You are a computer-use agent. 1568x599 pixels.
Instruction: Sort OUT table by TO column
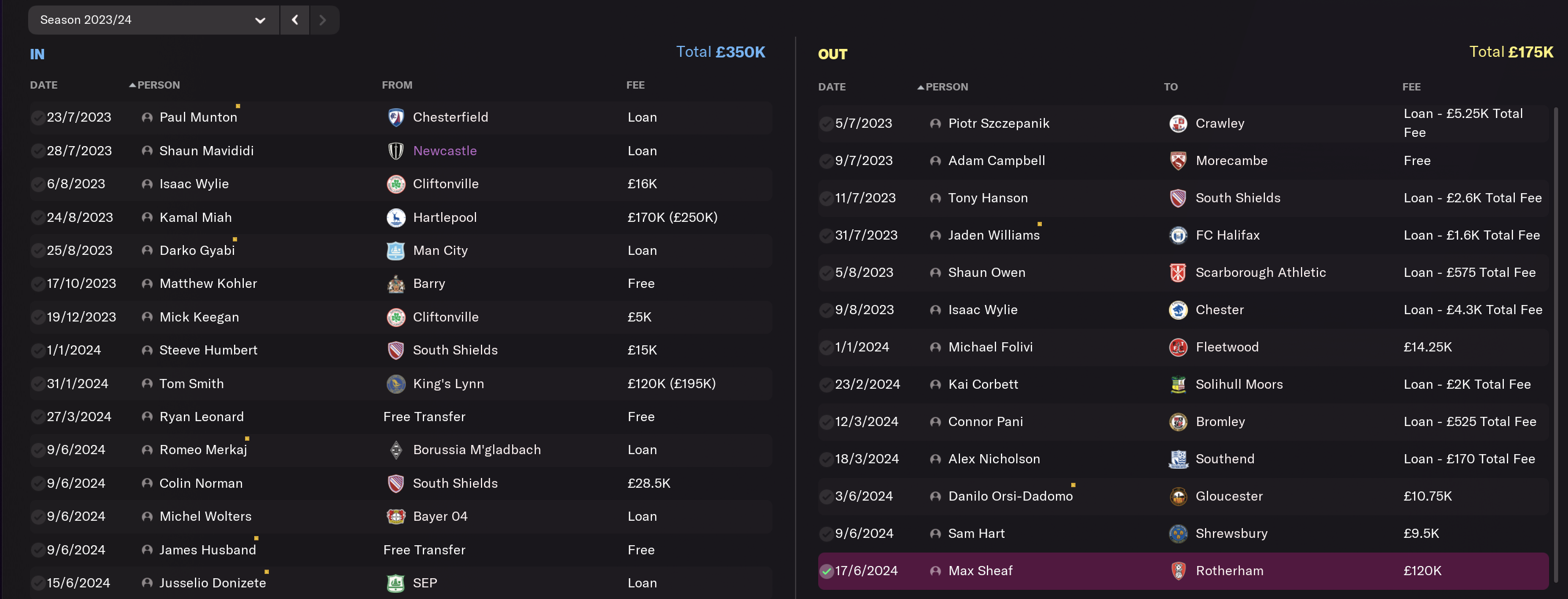point(1171,87)
